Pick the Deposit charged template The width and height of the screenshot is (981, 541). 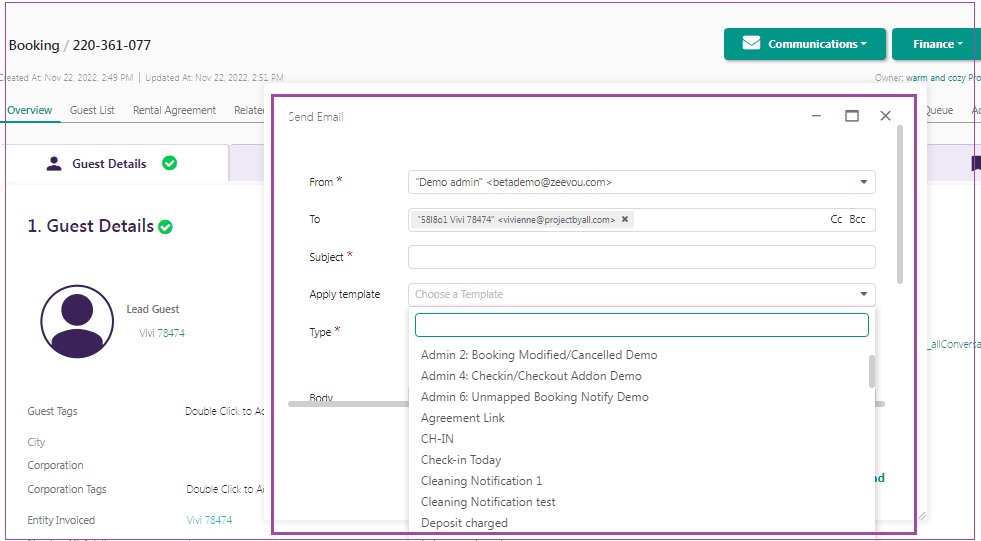tap(464, 523)
